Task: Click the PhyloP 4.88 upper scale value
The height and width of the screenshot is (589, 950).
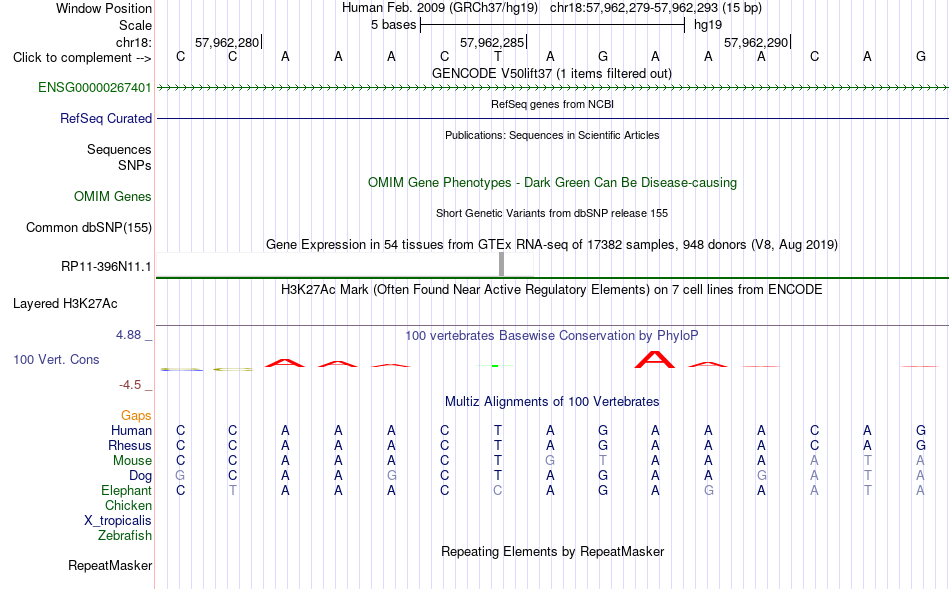Action: (x=128, y=334)
